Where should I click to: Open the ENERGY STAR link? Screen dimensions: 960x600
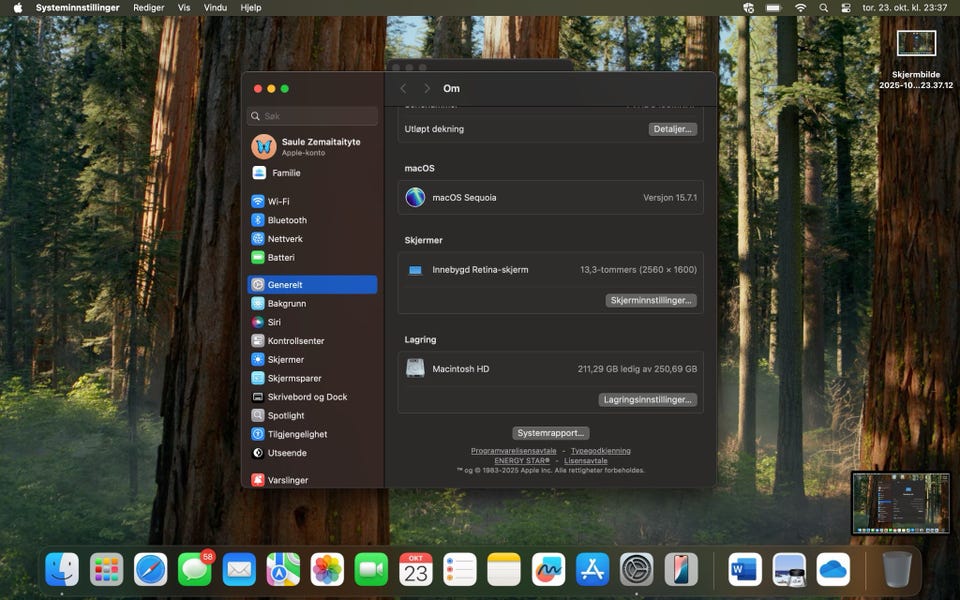click(522, 460)
